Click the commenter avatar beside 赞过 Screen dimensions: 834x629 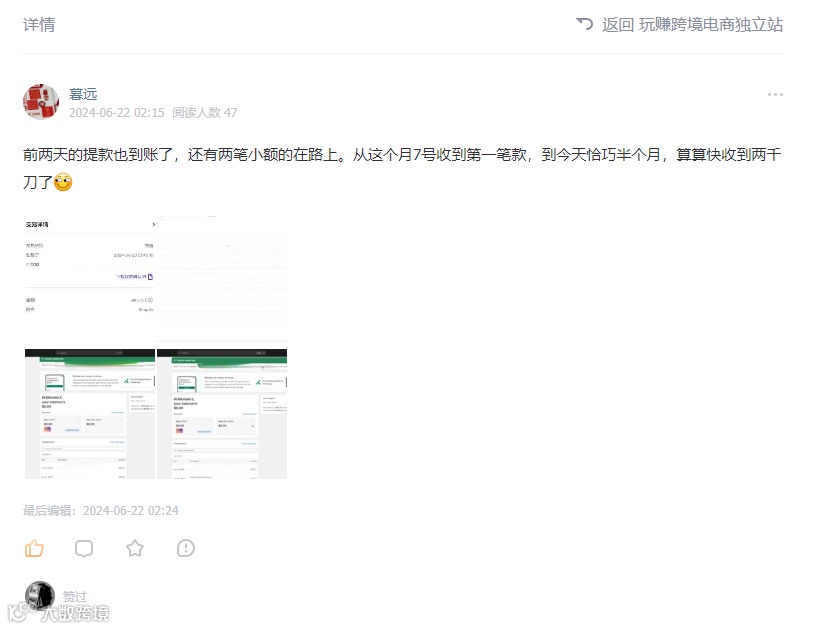tap(38, 596)
